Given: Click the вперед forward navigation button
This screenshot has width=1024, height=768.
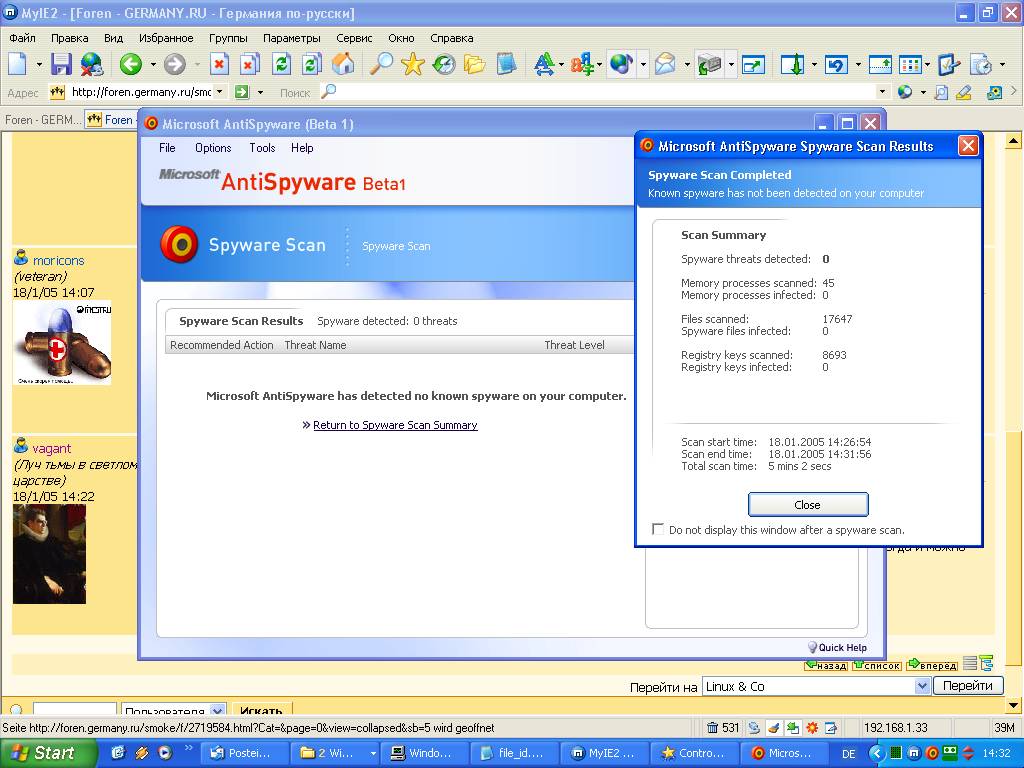Looking at the screenshot, I should coord(932,665).
